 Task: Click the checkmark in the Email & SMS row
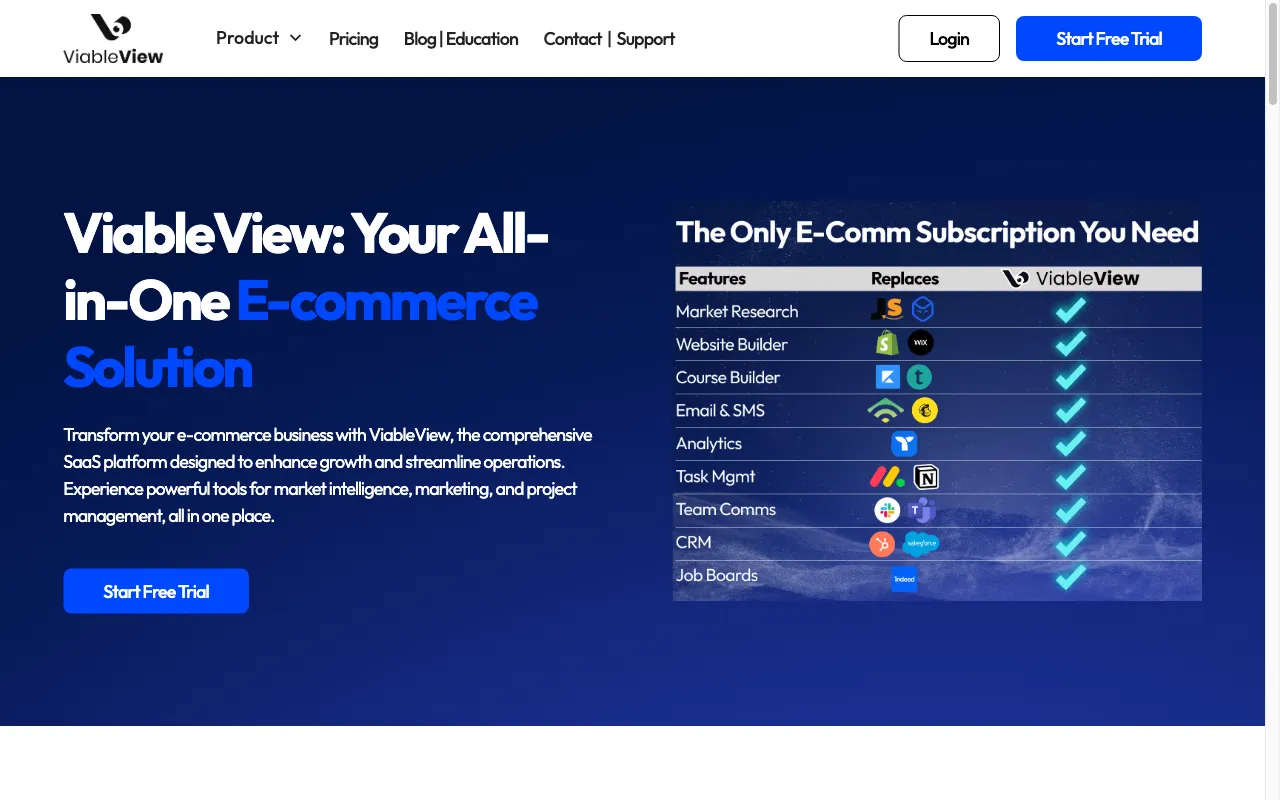(x=1070, y=410)
